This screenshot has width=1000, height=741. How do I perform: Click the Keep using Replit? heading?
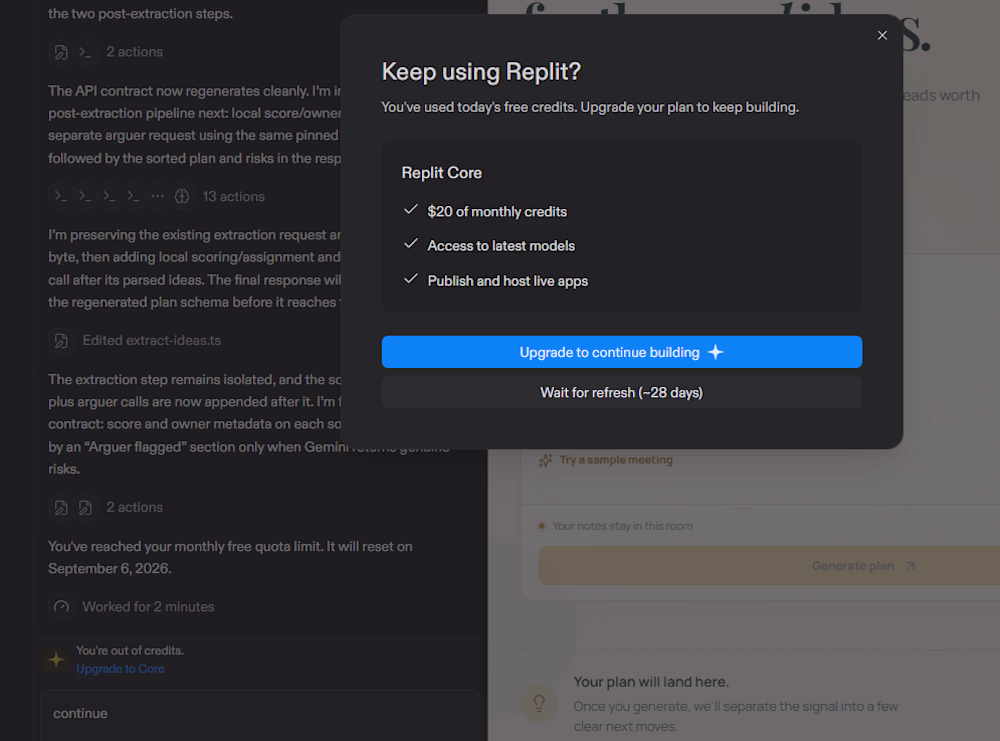click(x=482, y=71)
